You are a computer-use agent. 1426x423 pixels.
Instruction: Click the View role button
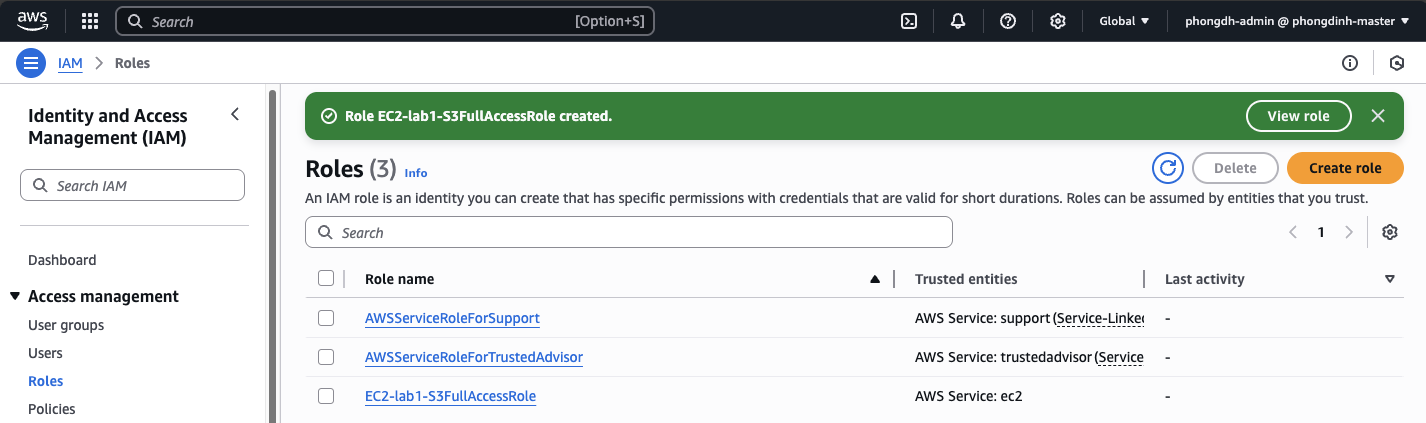click(1298, 116)
